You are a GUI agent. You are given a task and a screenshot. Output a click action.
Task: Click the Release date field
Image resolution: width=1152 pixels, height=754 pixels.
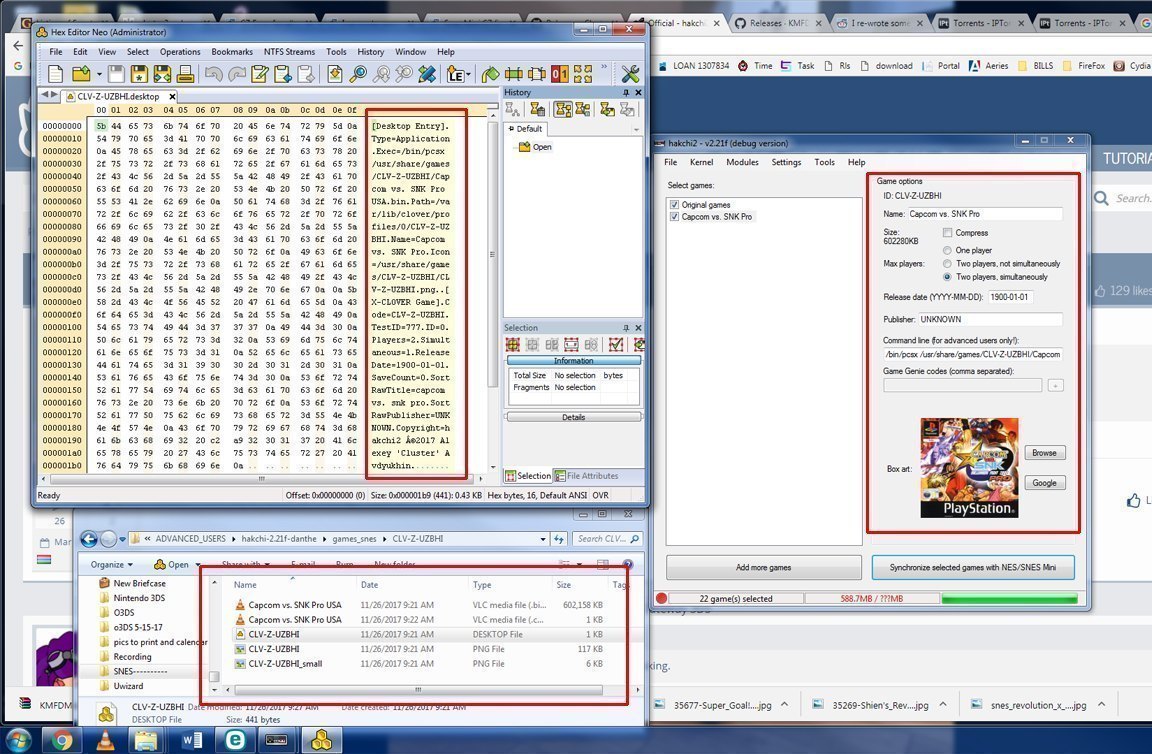tap(1010, 297)
